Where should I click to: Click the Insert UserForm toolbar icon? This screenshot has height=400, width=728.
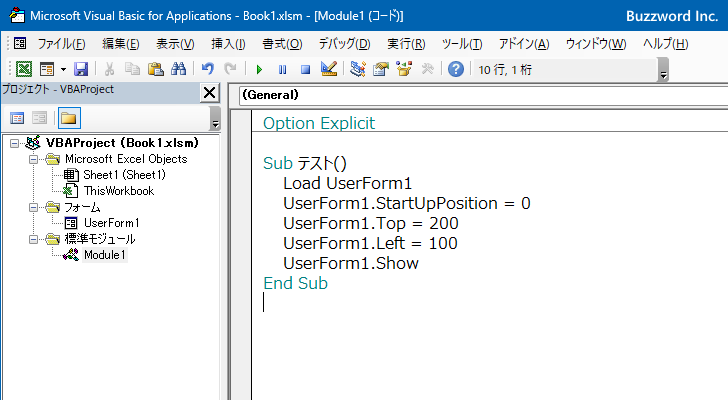(47, 69)
